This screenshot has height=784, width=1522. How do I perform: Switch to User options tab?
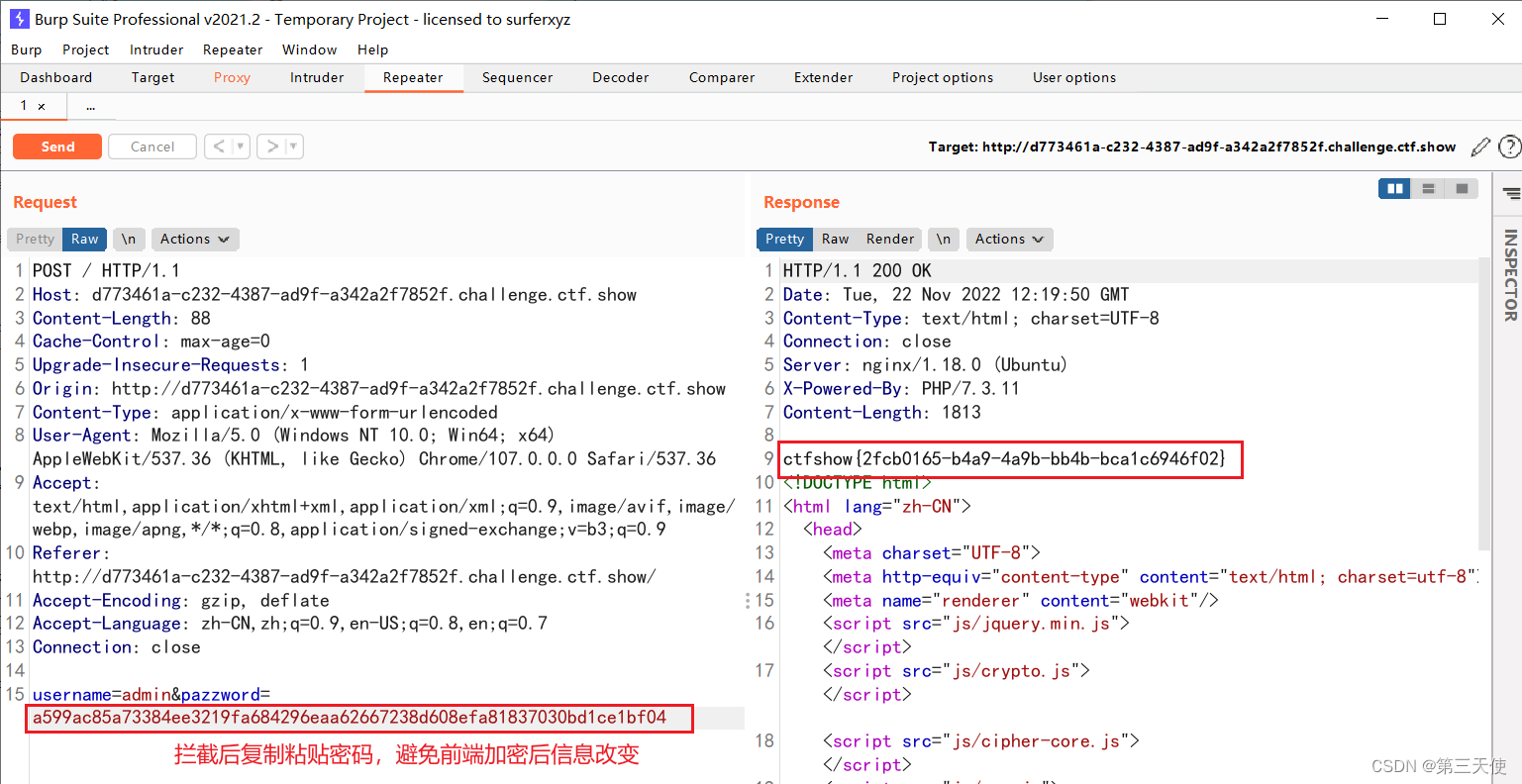[x=1074, y=77]
